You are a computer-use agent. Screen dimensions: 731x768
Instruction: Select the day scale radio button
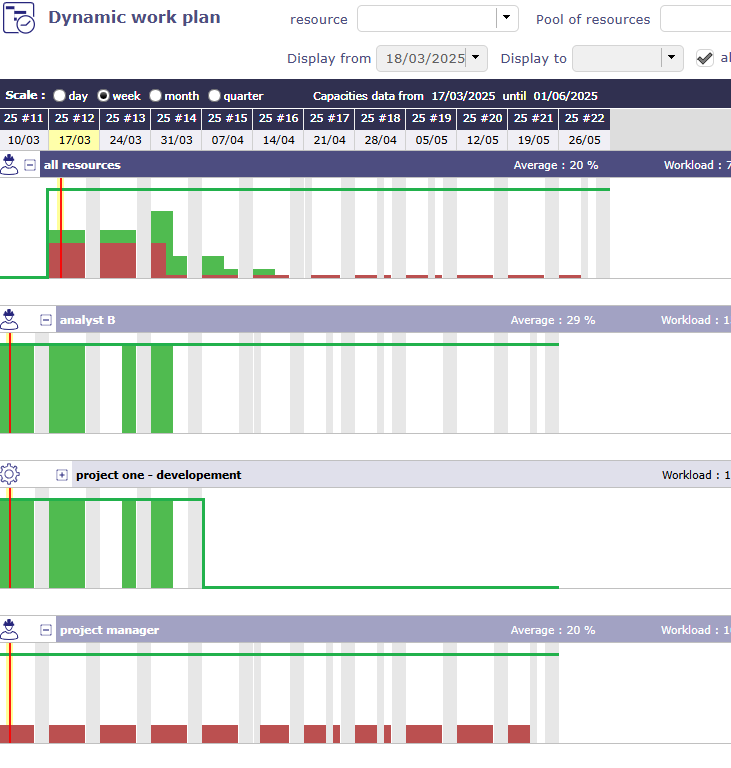click(60, 96)
